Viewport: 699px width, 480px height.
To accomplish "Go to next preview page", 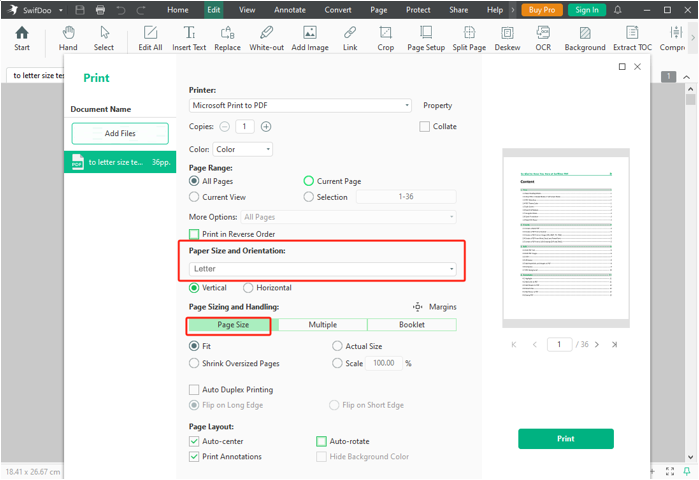I will tap(596, 345).
